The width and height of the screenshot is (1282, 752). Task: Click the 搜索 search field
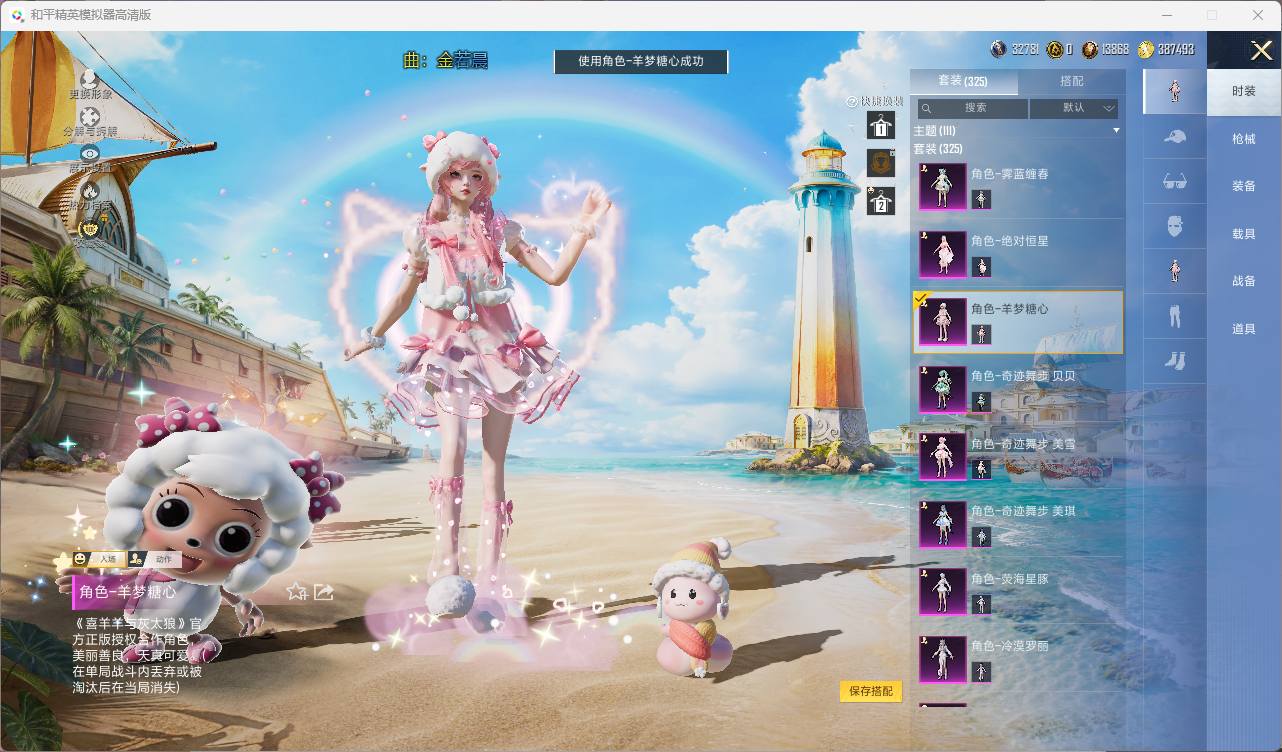972,108
